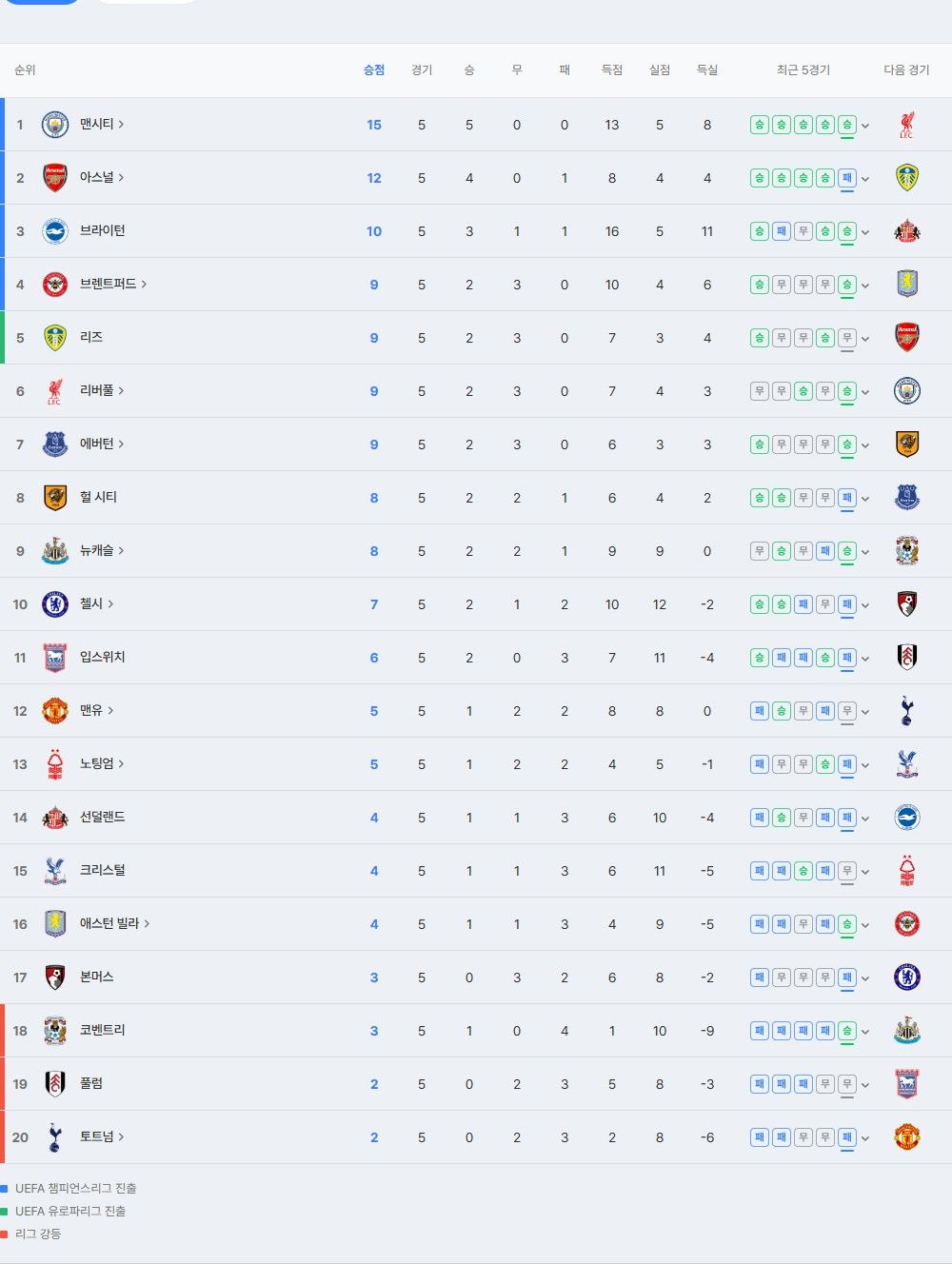Expand recent five matches for 첼시 row
This screenshot has width=952, height=1264.
pos(865,605)
